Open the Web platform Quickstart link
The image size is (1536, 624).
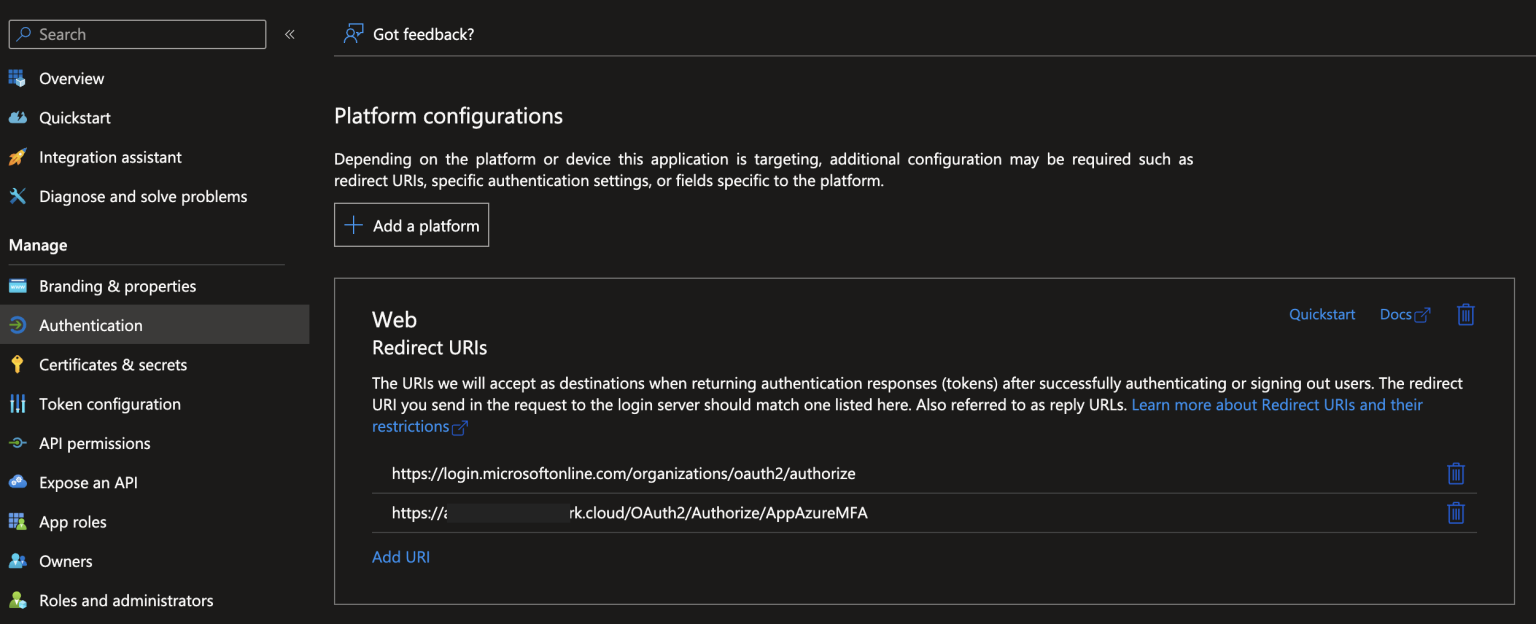[1321, 314]
